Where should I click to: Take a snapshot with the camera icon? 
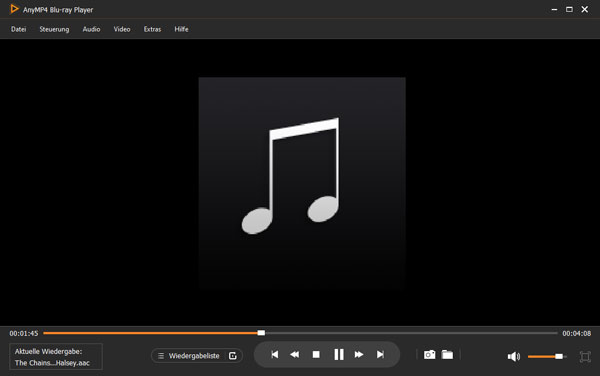(429, 355)
